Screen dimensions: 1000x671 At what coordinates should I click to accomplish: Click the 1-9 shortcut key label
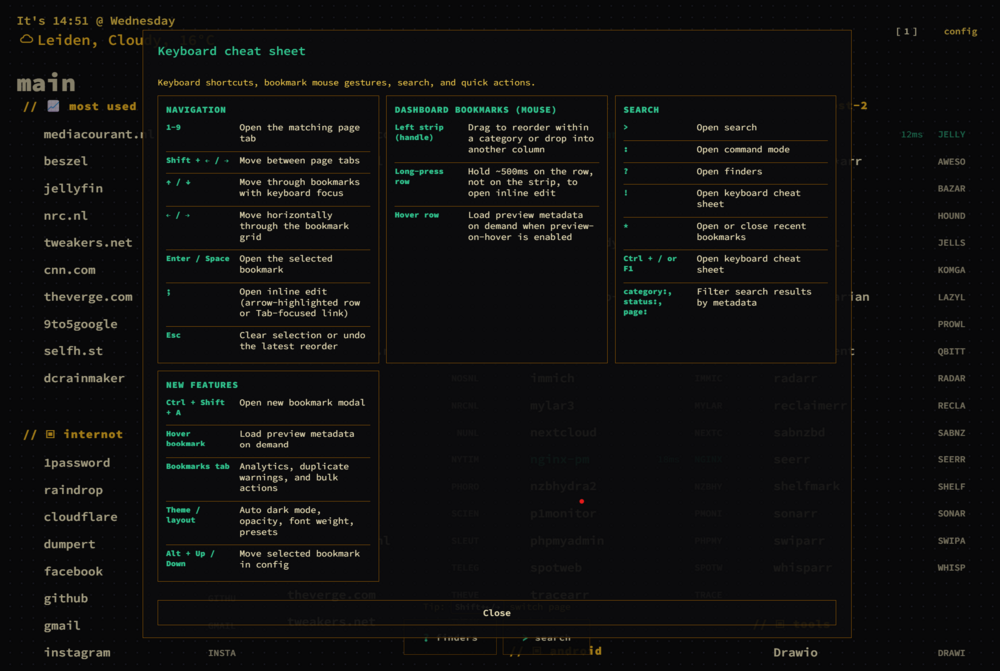click(173, 128)
